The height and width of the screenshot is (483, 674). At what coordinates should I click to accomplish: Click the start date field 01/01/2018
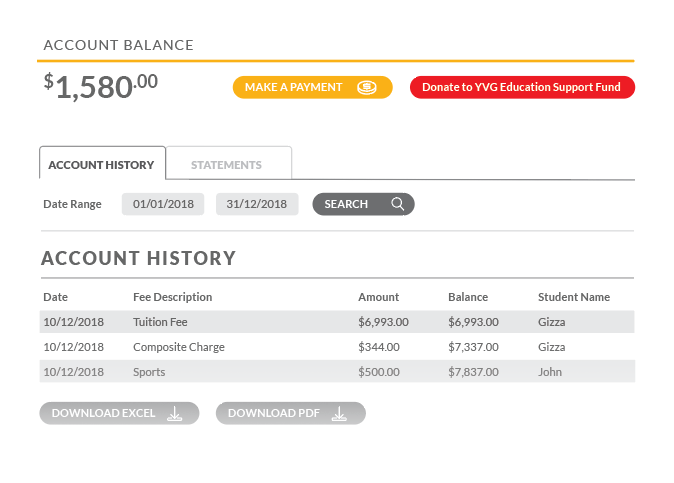click(162, 204)
